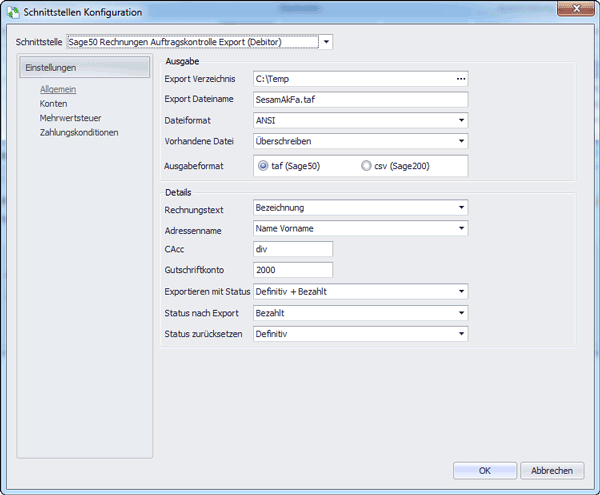Open Vorhandene Datei Überschreiben dropdown

pyautogui.click(x=461, y=141)
